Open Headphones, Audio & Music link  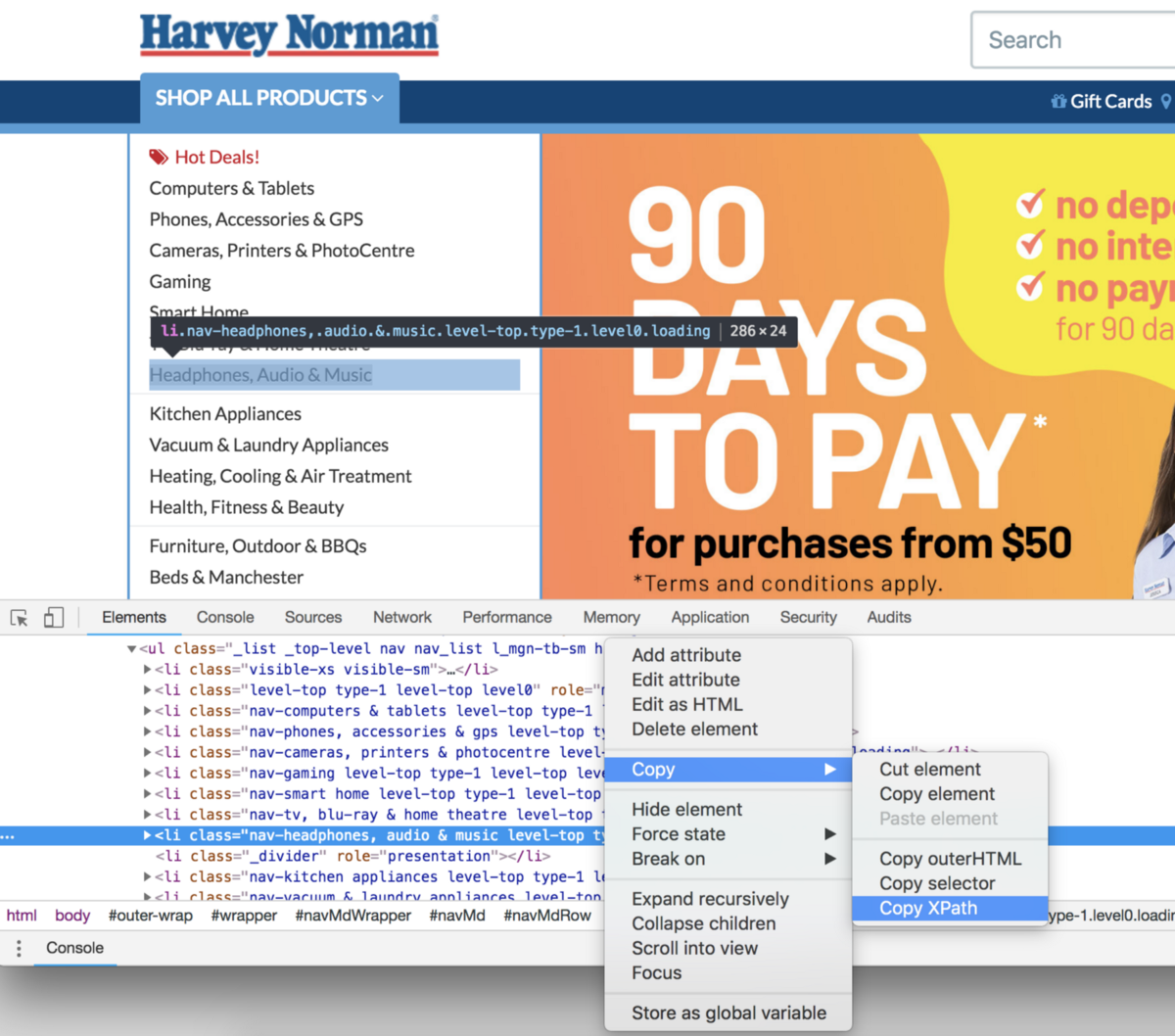click(x=260, y=375)
